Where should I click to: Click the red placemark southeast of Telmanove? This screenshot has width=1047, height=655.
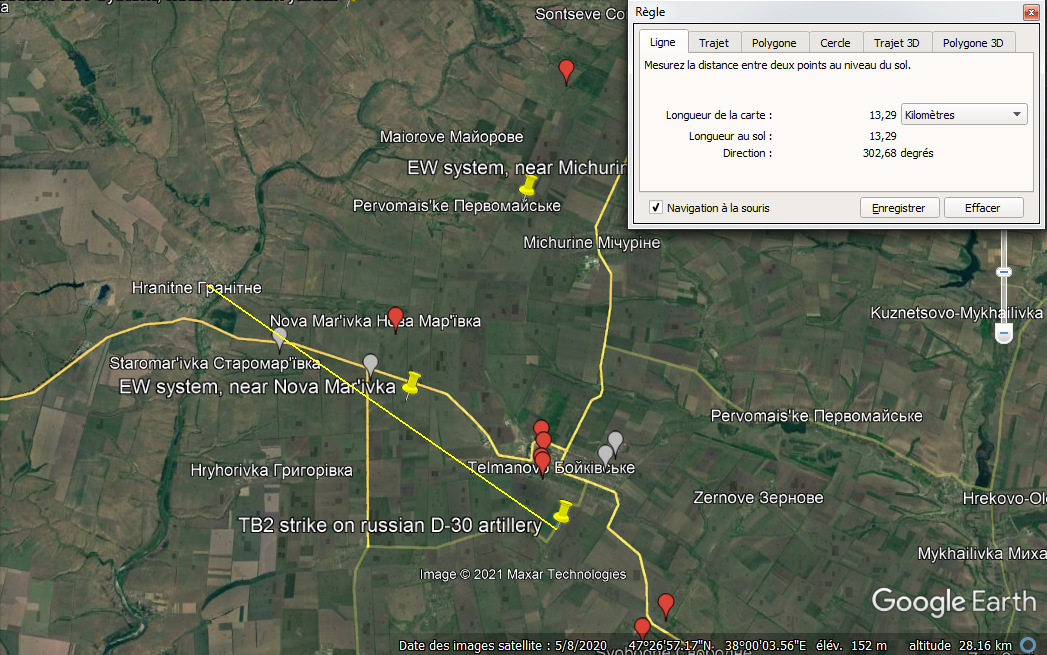[666, 604]
